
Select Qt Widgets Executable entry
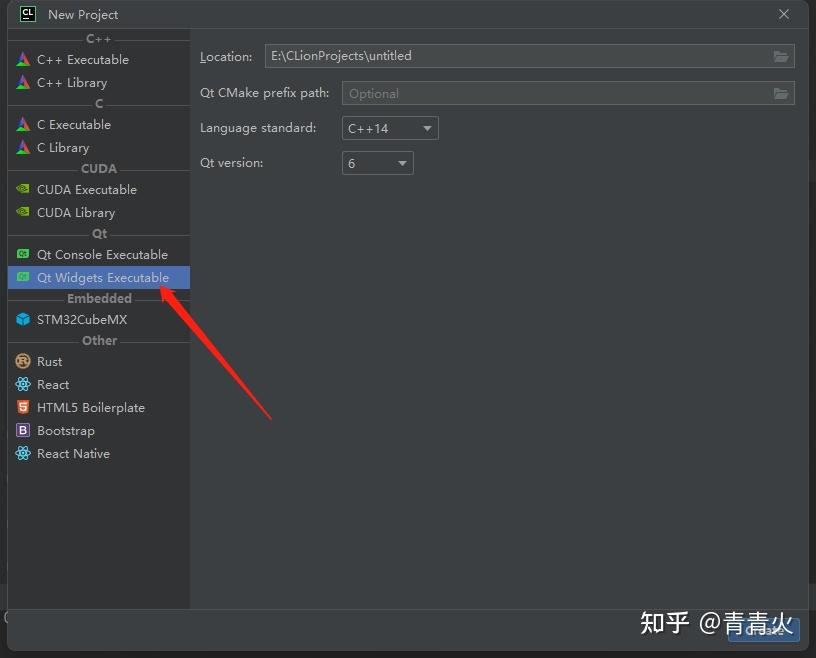pyautogui.click(x=99, y=277)
